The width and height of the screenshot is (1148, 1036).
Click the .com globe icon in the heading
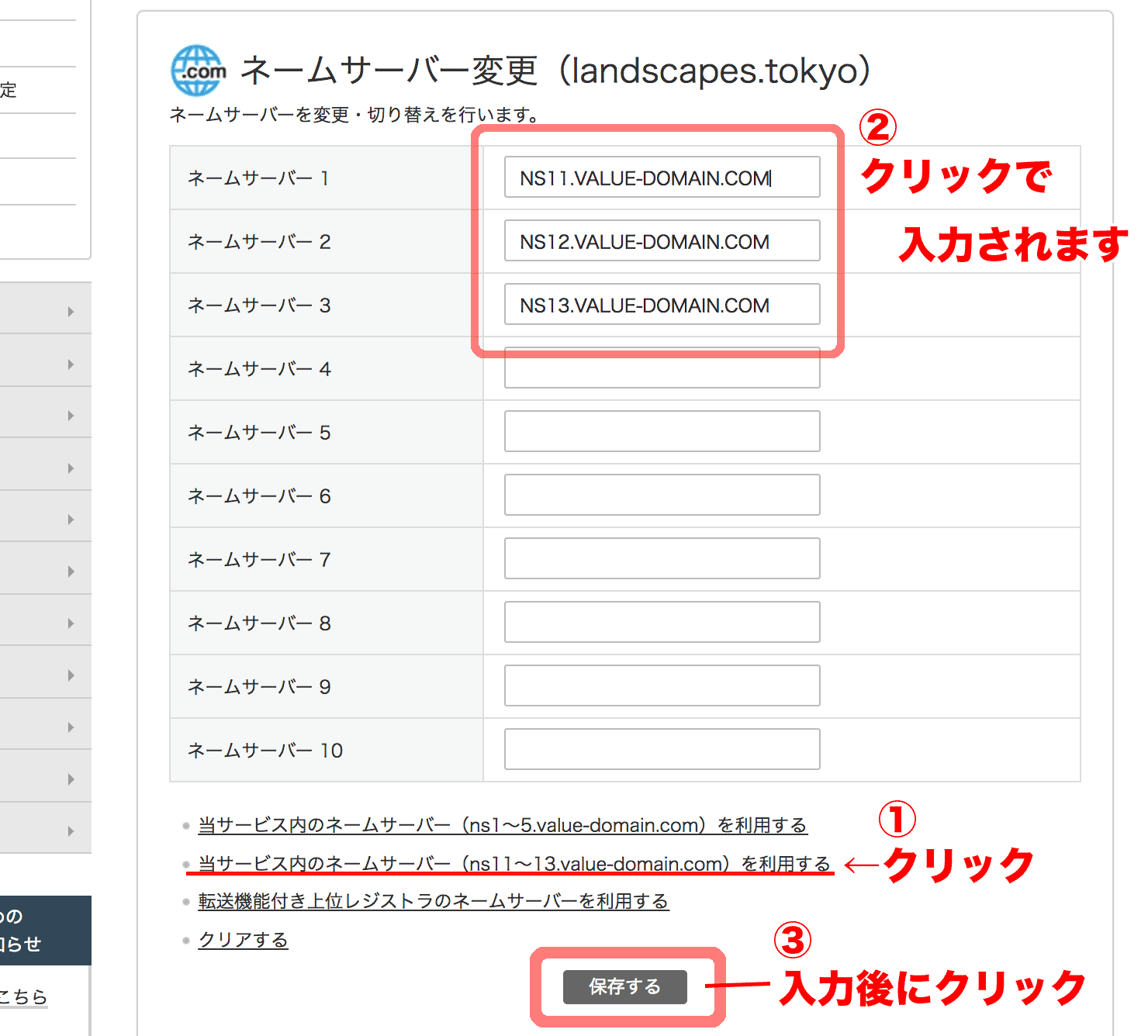tap(198, 71)
